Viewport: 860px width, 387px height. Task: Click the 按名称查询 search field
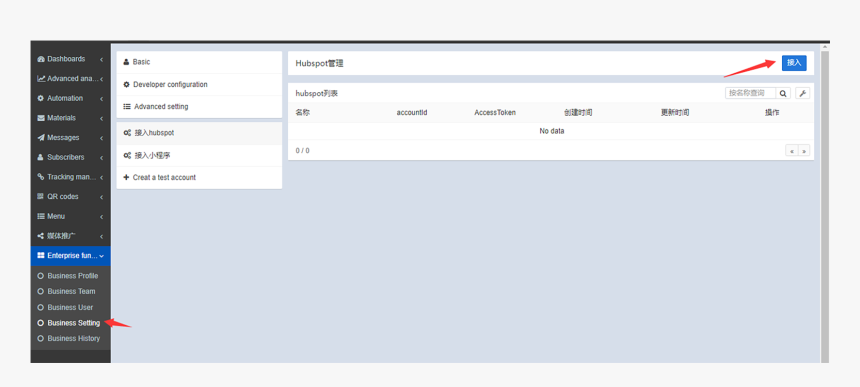(x=750, y=94)
